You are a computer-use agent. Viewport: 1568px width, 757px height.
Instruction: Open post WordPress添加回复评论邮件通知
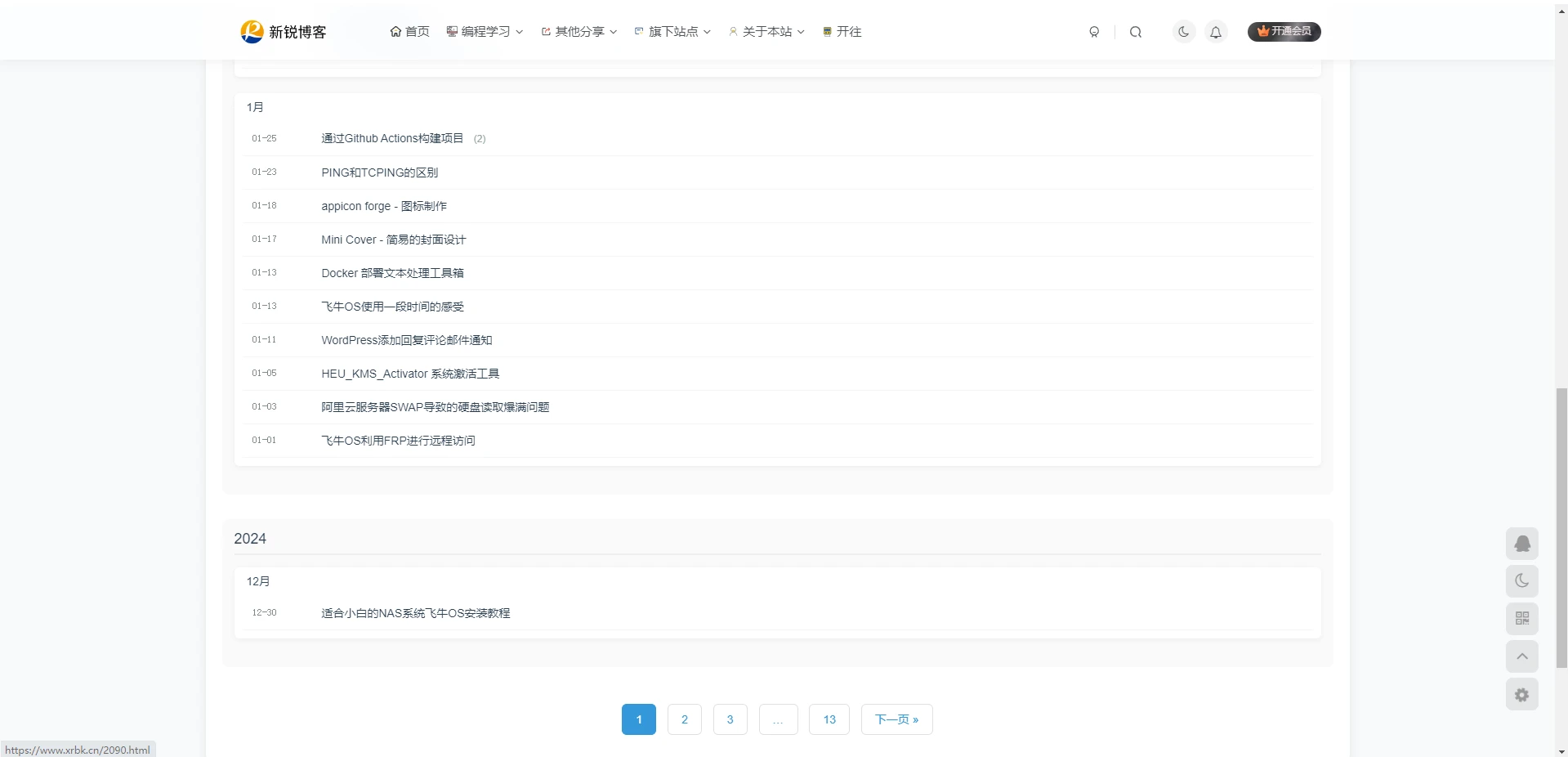tap(406, 340)
